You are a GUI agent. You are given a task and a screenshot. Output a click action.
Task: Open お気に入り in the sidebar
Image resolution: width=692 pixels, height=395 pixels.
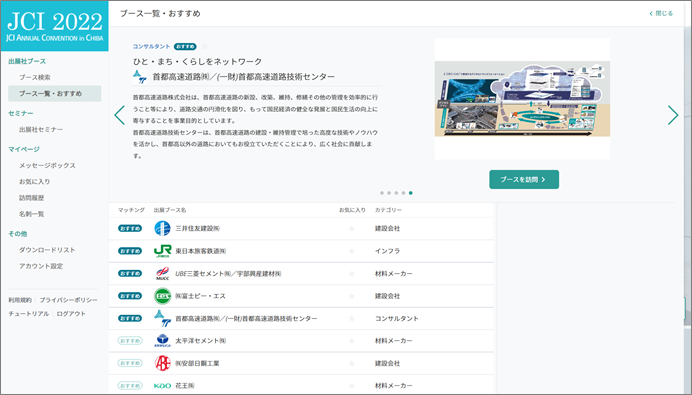click(x=34, y=182)
